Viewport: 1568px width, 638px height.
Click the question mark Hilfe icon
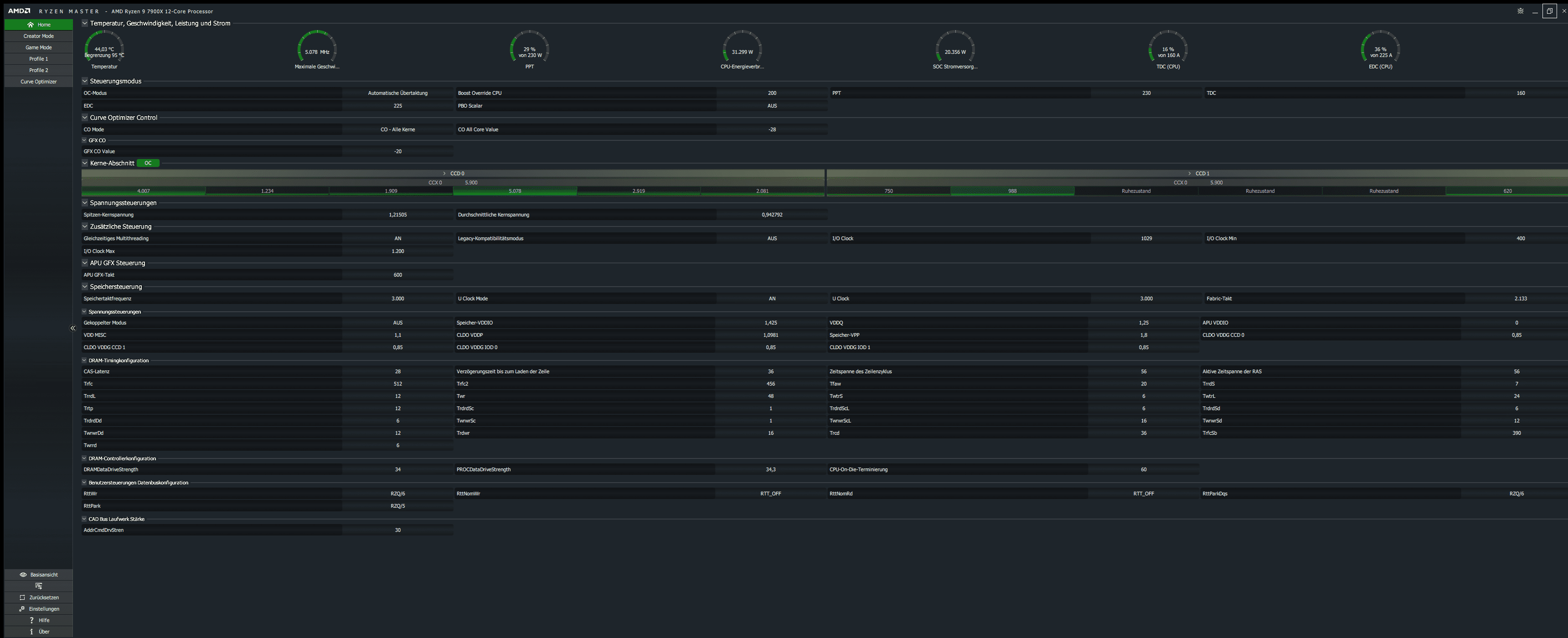pos(31,620)
